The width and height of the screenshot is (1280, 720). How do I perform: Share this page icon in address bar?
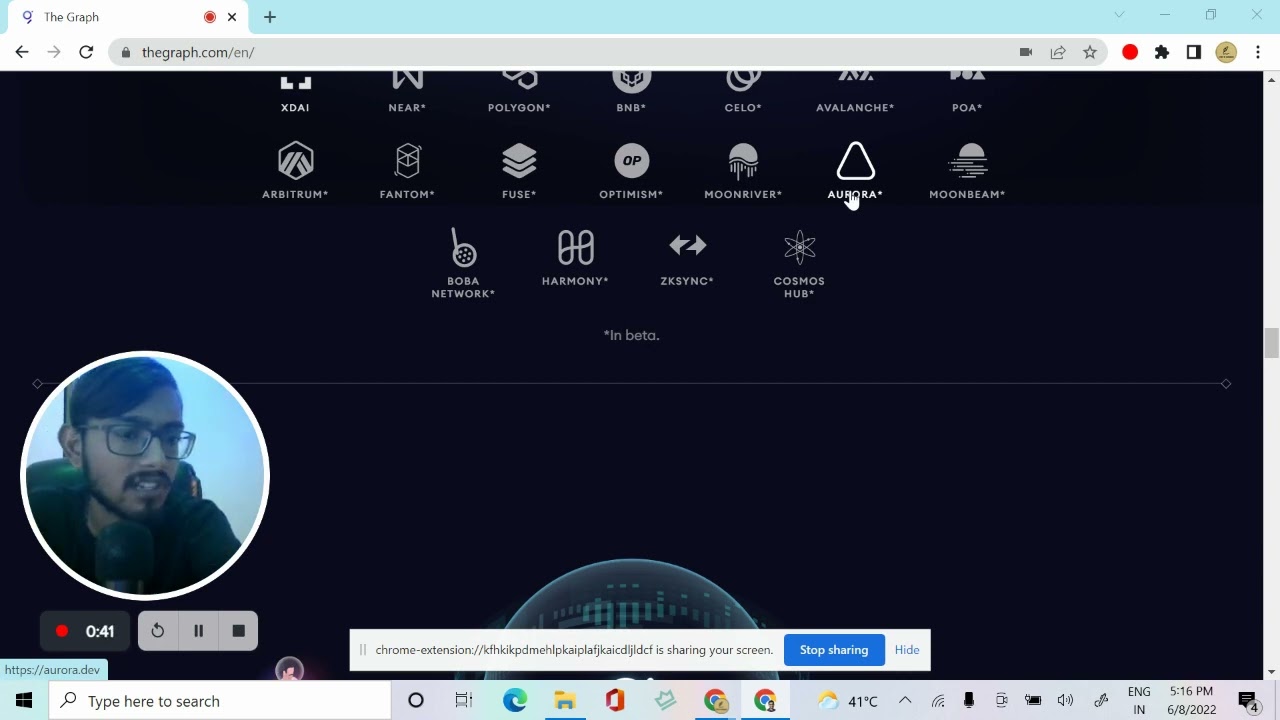1058,52
